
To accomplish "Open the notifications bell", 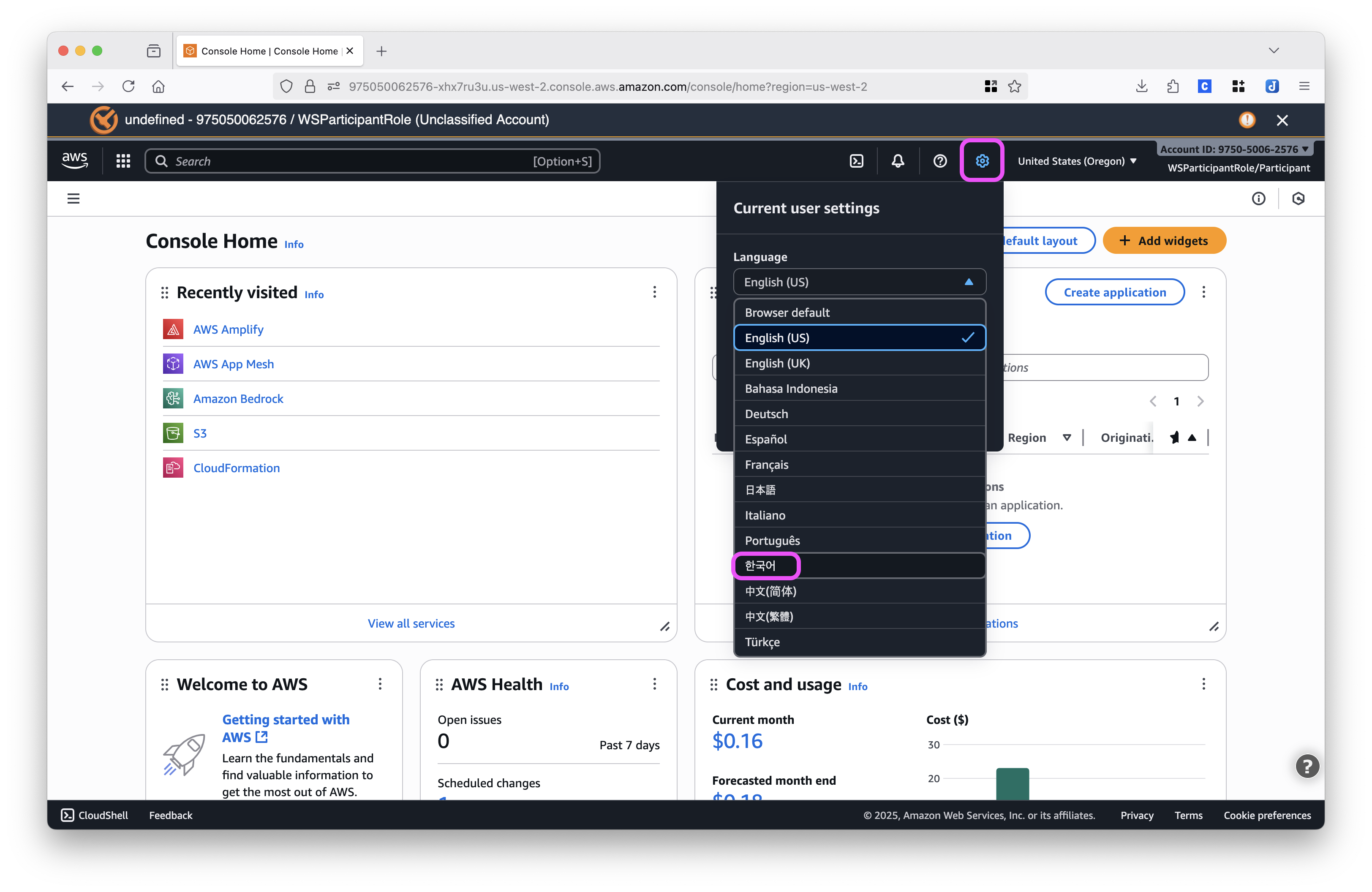I will (x=898, y=161).
